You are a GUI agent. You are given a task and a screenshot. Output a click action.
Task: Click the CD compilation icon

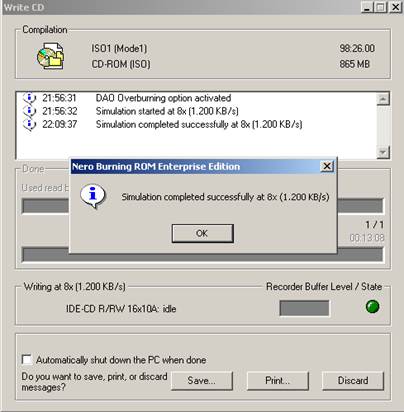pyautogui.click(x=50, y=56)
